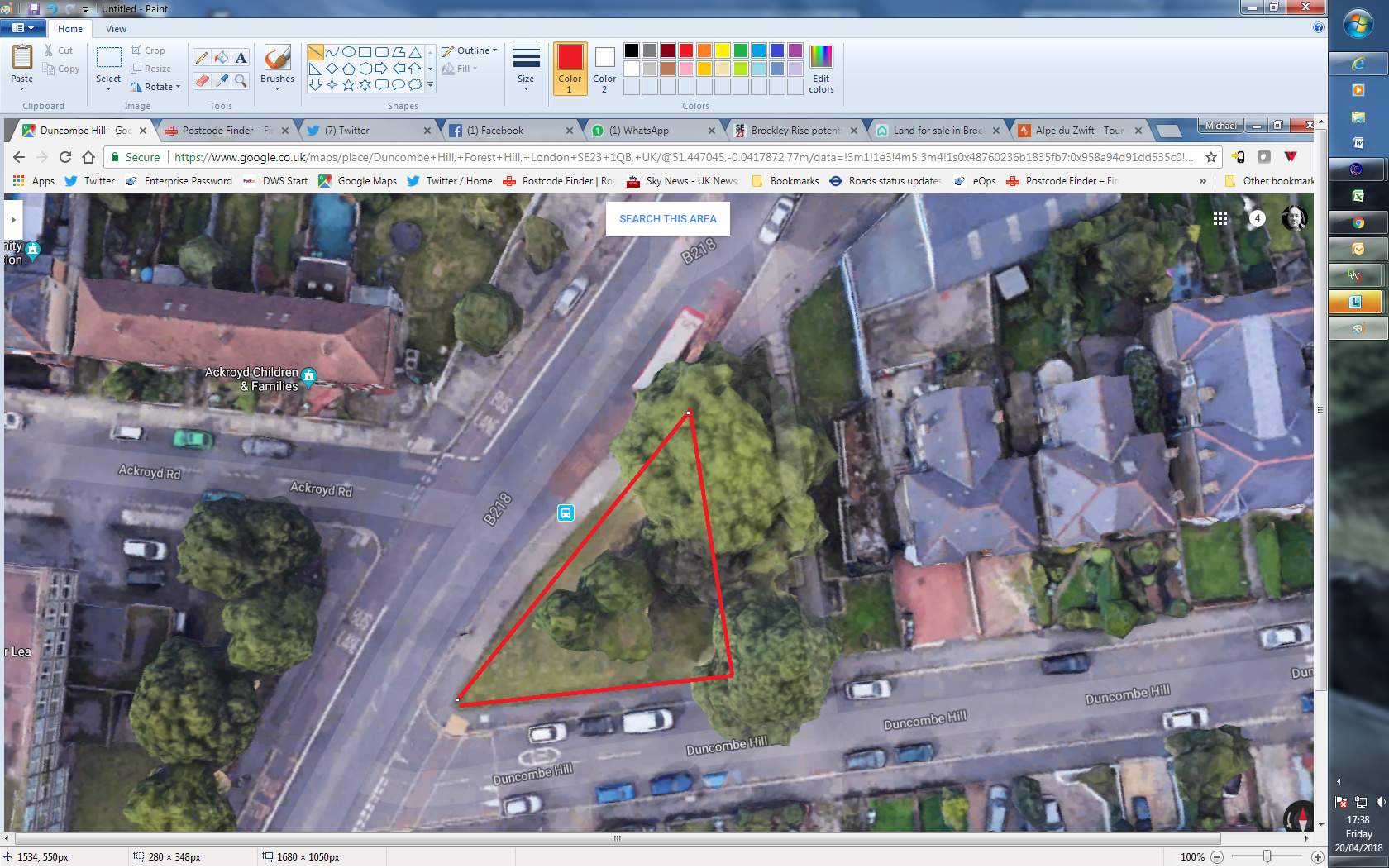
Task: Select the Eraser tool
Action: click(x=202, y=80)
